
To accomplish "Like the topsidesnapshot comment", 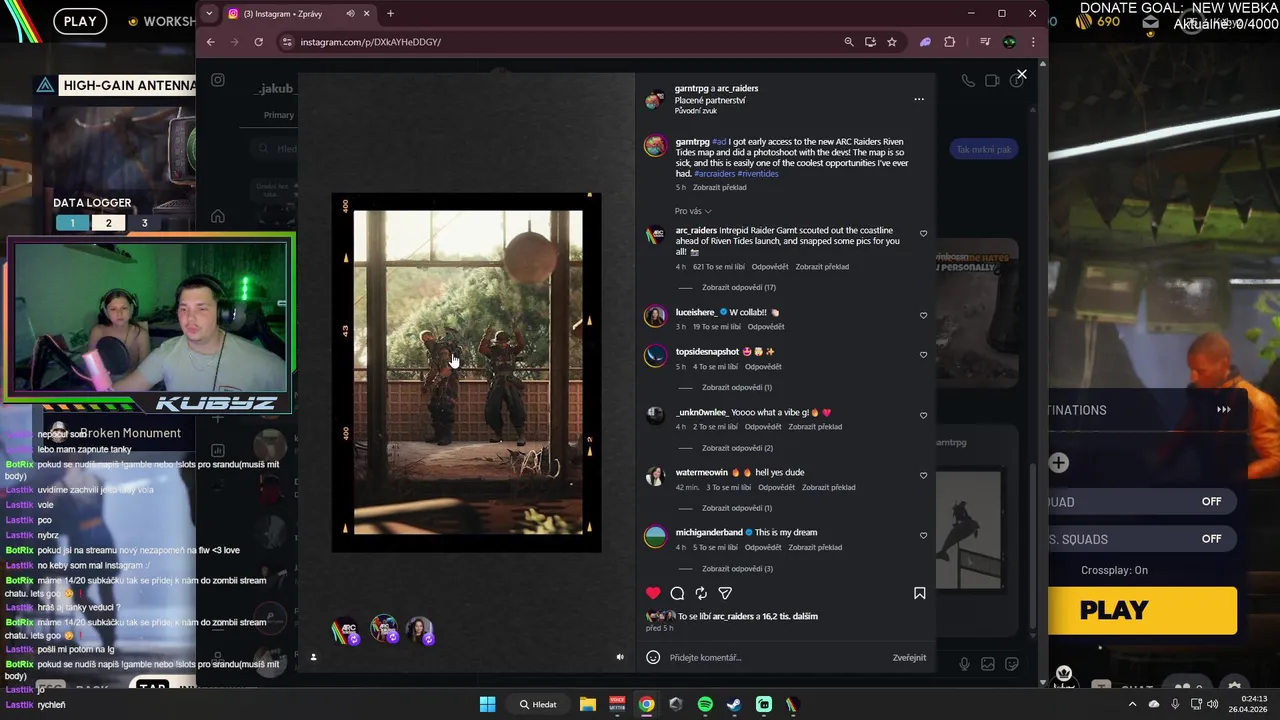I will pos(923,354).
